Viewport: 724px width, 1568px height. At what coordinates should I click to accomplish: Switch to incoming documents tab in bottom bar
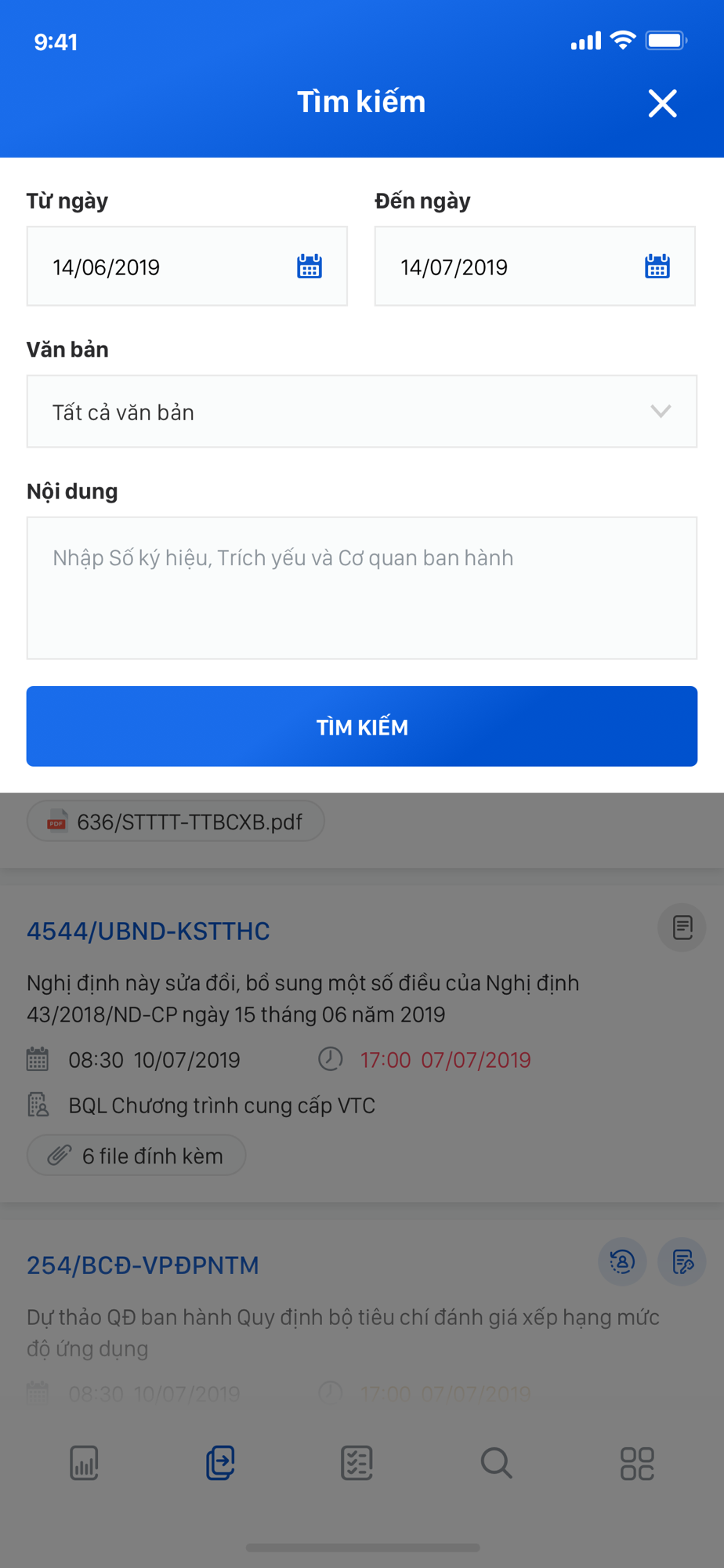tap(220, 1463)
